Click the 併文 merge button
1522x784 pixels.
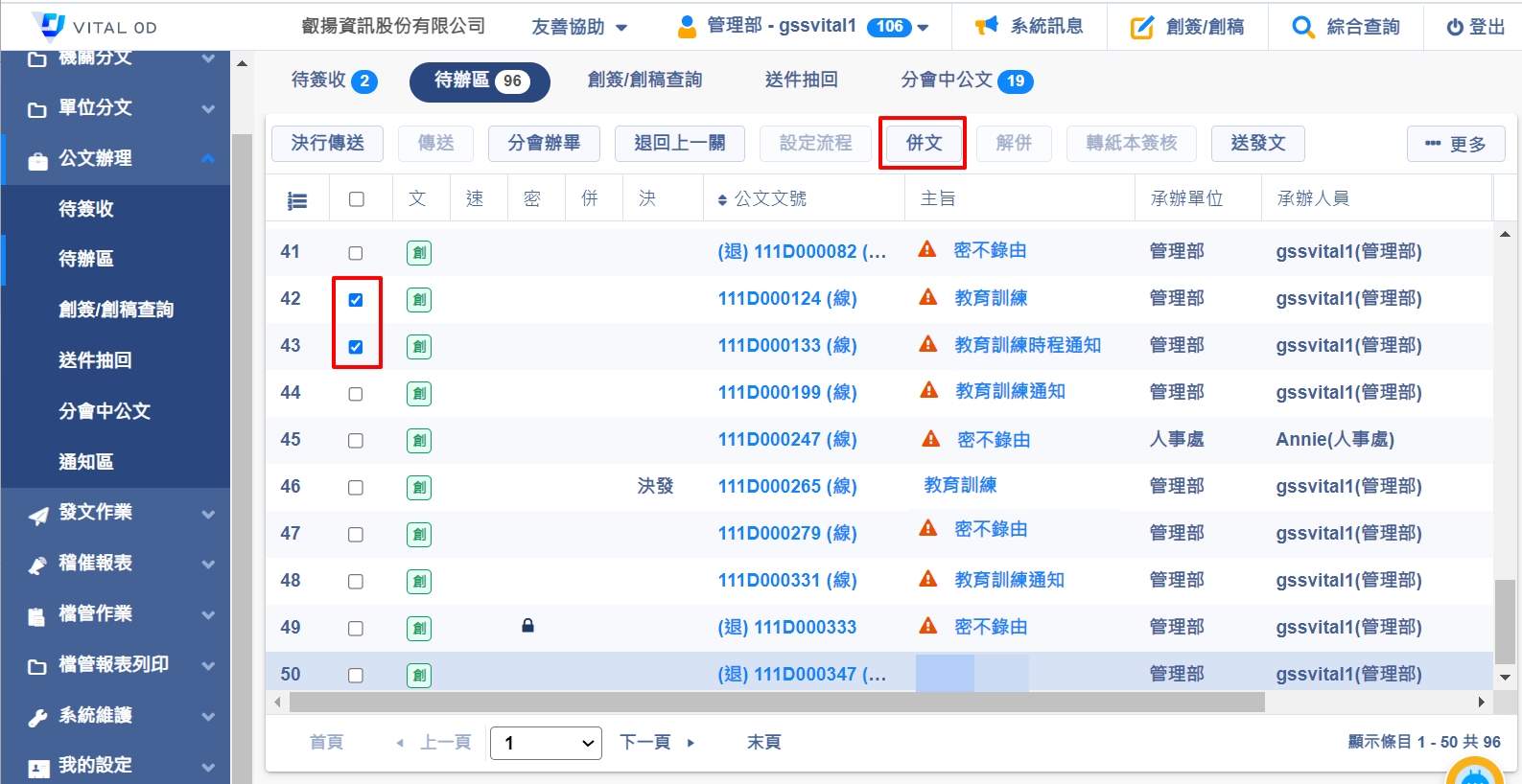pos(924,143)
